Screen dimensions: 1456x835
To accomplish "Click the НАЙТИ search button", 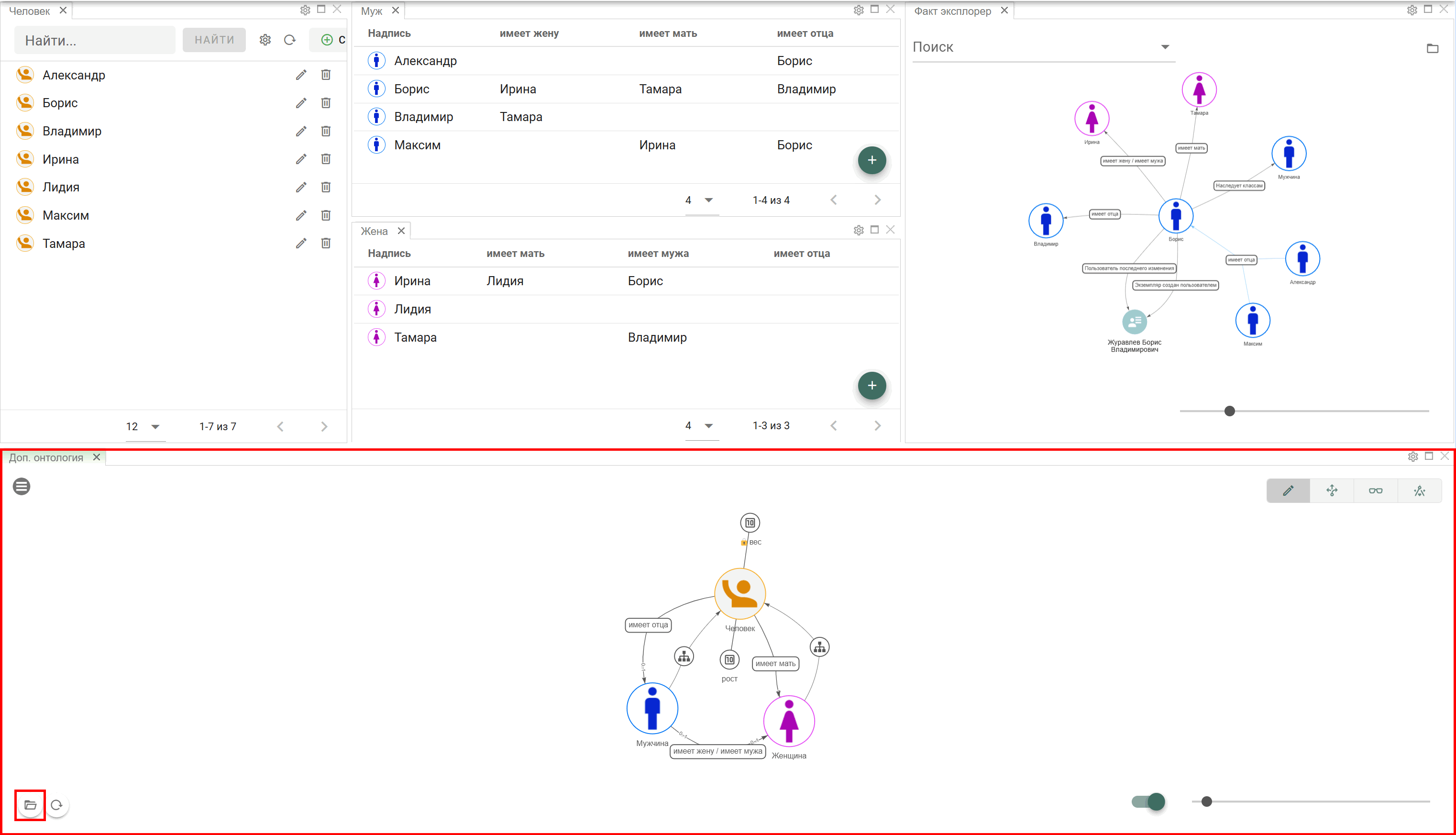I will (214, 40).
